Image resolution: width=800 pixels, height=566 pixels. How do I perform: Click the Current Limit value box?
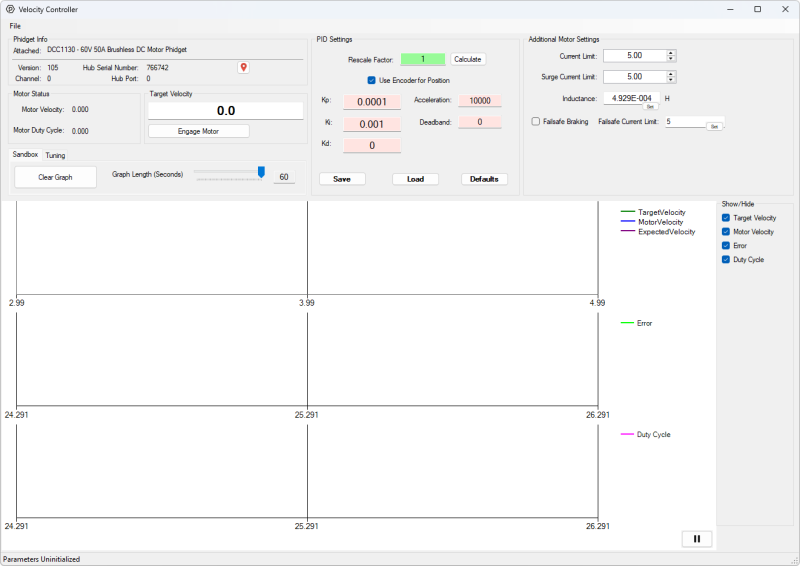coord(635,56)
